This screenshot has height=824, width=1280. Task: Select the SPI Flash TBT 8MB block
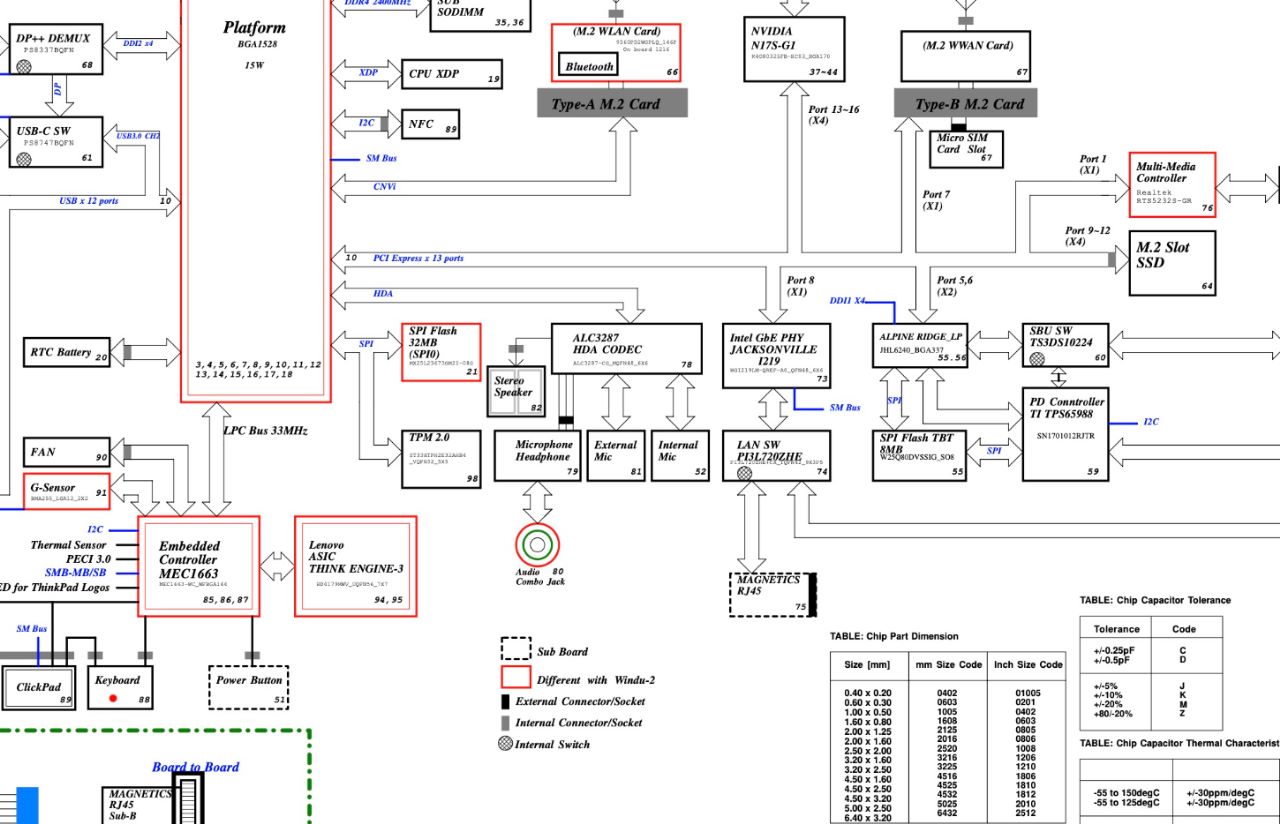coord(920,455)
